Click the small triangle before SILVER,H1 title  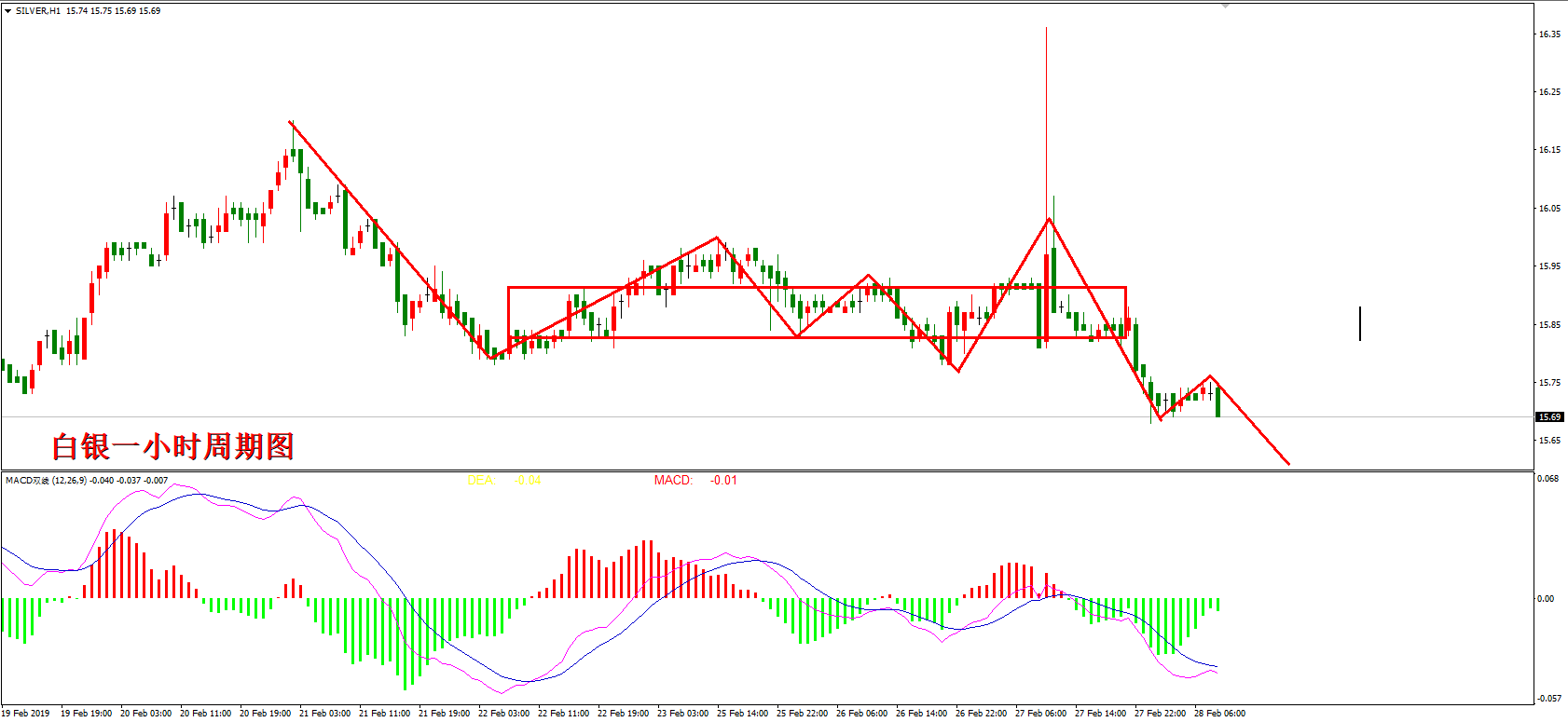coord(8,11)
